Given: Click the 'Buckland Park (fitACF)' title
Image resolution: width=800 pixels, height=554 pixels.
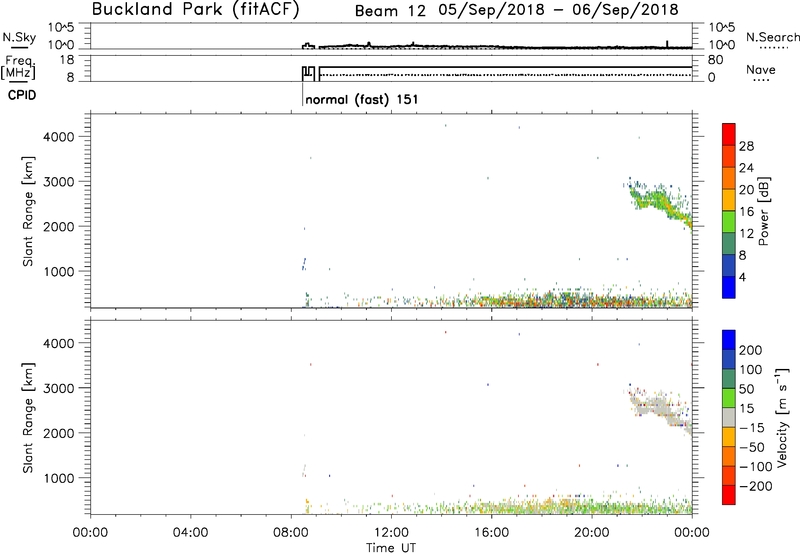Looking at the screenshot, I should pyautogui.click(x=195, y=9).
